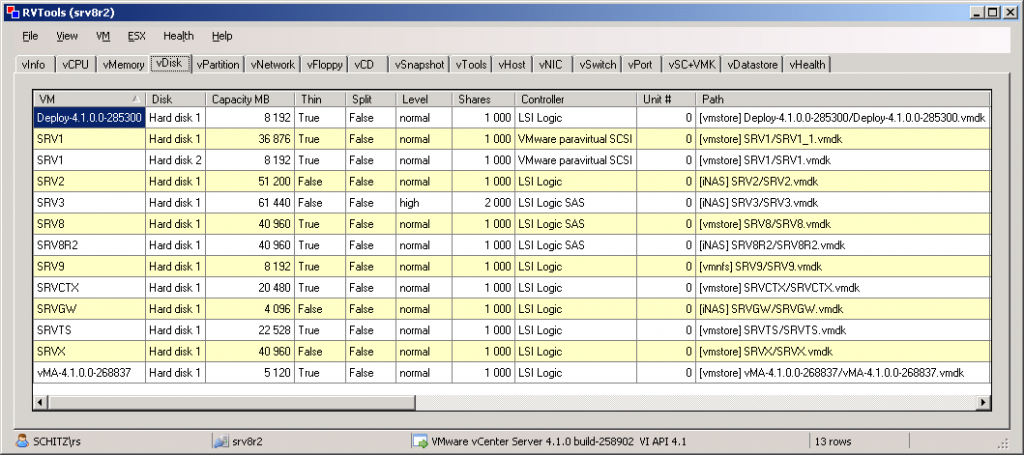Select the SRVX VM cell
The height and width of the screenshot is (455, 1024).
pyautogui.click(x=89, y=352)
